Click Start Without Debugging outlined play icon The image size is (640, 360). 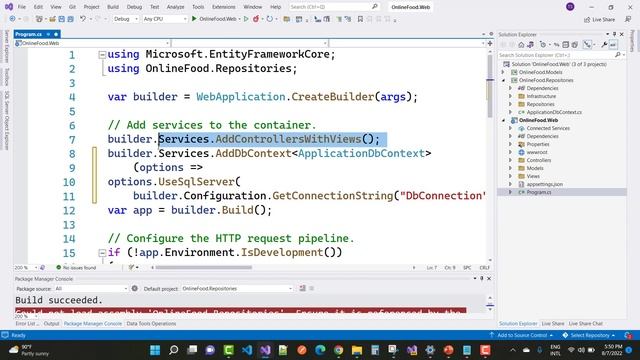246,19
